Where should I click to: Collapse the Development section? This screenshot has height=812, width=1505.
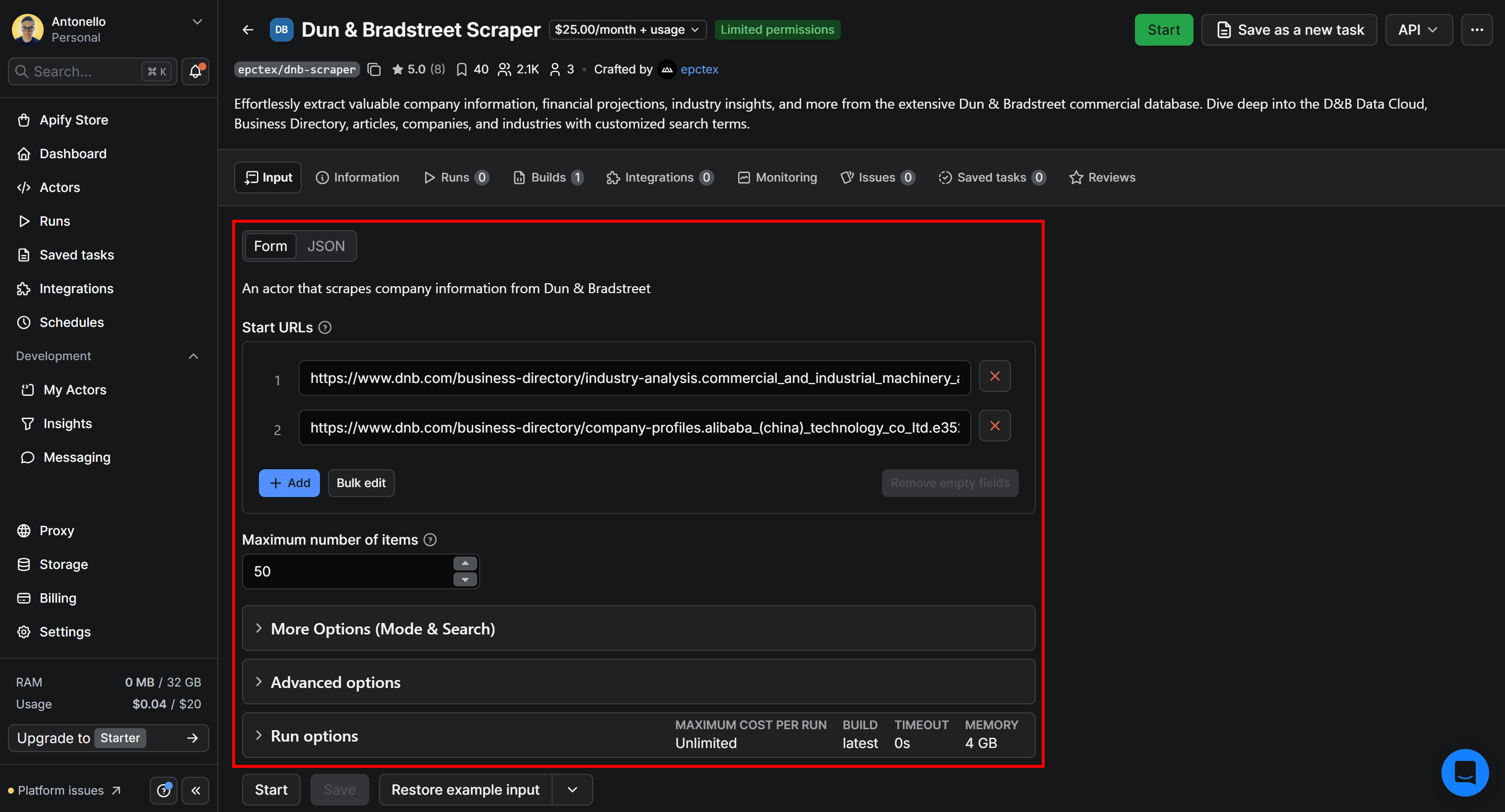point(193,356)
